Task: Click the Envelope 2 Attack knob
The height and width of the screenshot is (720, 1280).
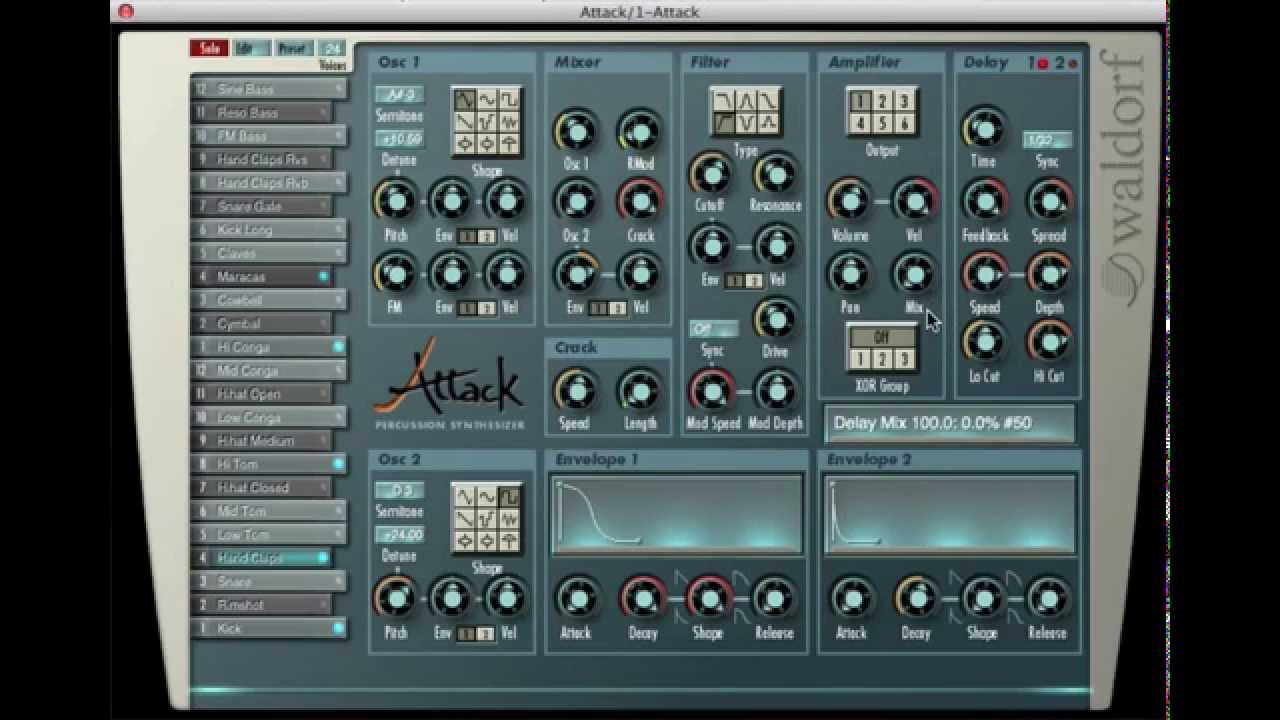Action: click(x=851, y=598)
